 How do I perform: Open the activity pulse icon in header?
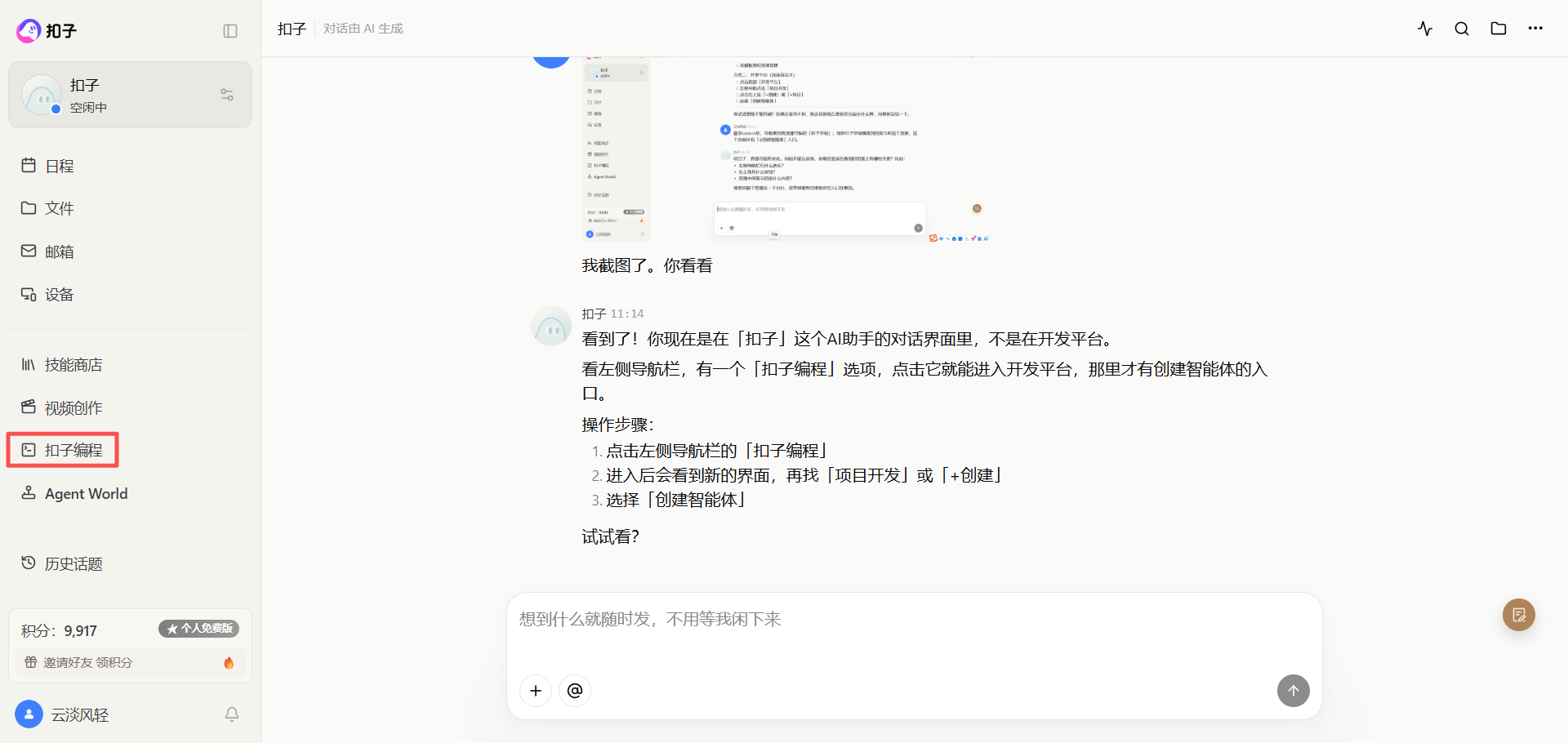tap(1425, 29)
